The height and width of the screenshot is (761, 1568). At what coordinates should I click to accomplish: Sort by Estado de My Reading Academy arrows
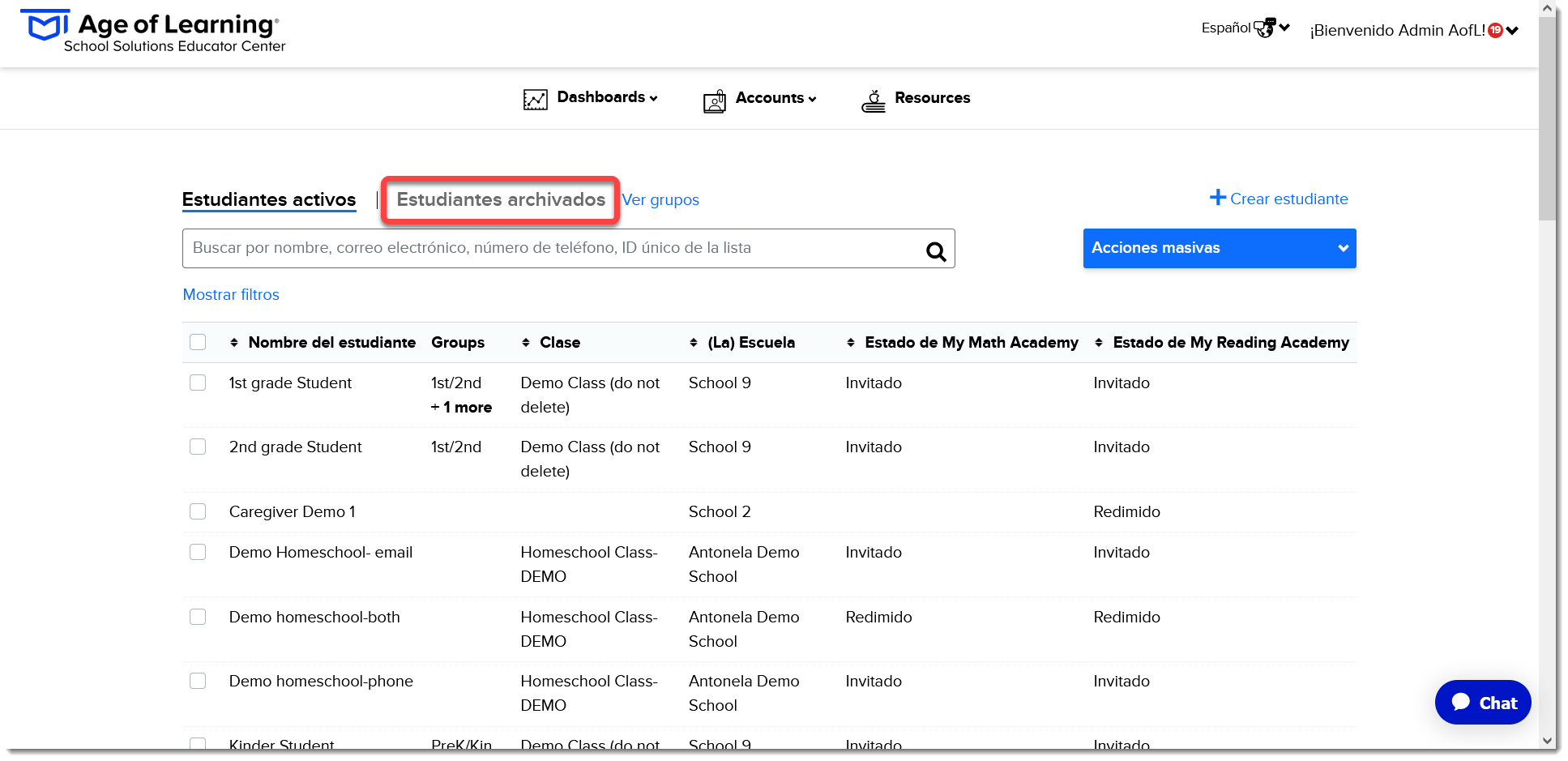coord(1099,343)
